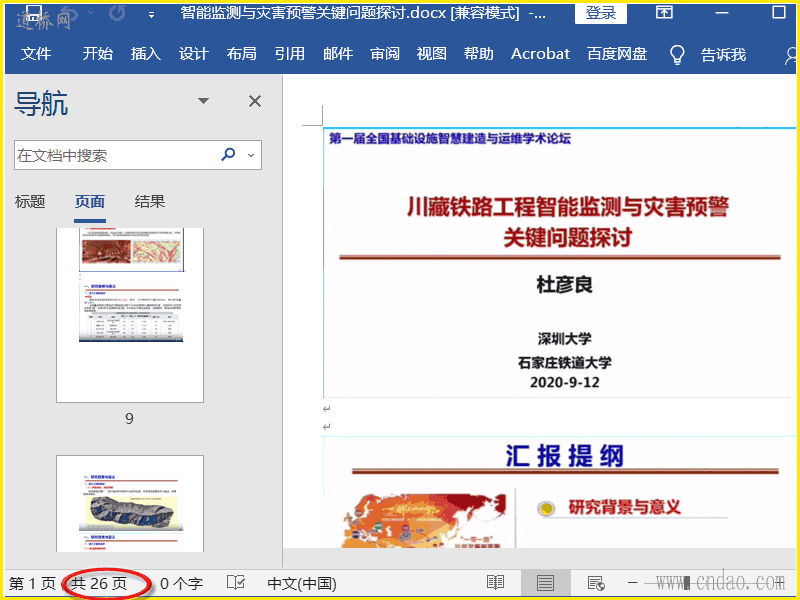Click the 告诉我 lightbulb icon
Viewport: 800px width, 600px height.
[x=677, y=54]
